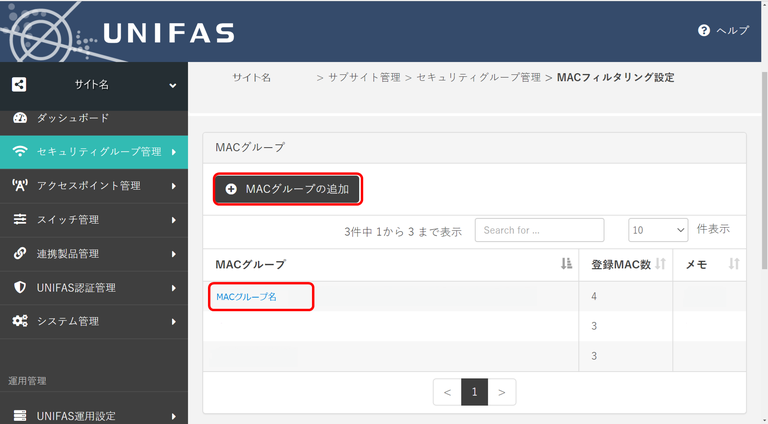Click the page vertical scrollbar
Image resolution: width=768 pixels, height=424 pixels.
pyautogui.click(x=765, y=170)
